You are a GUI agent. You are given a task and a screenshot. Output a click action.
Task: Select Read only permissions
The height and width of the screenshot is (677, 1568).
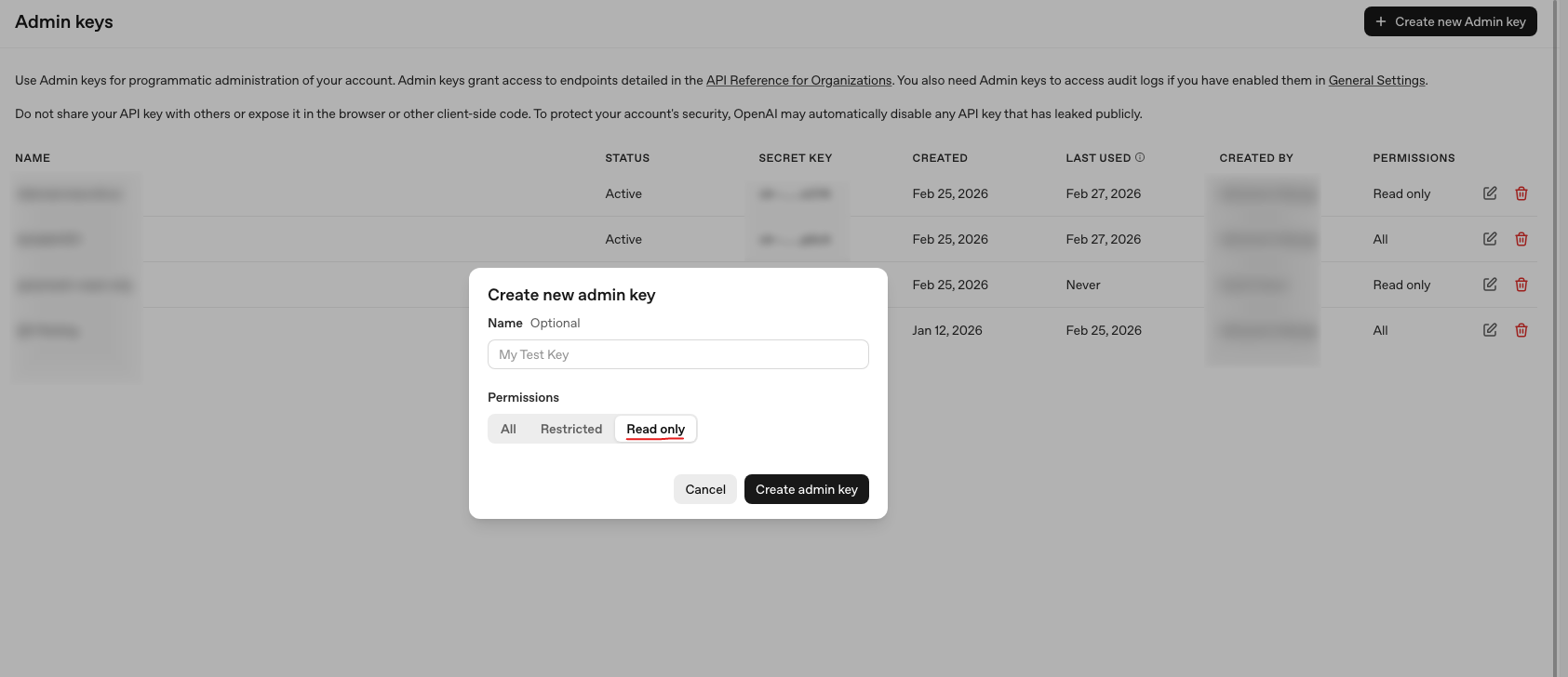tap(655, 429)
